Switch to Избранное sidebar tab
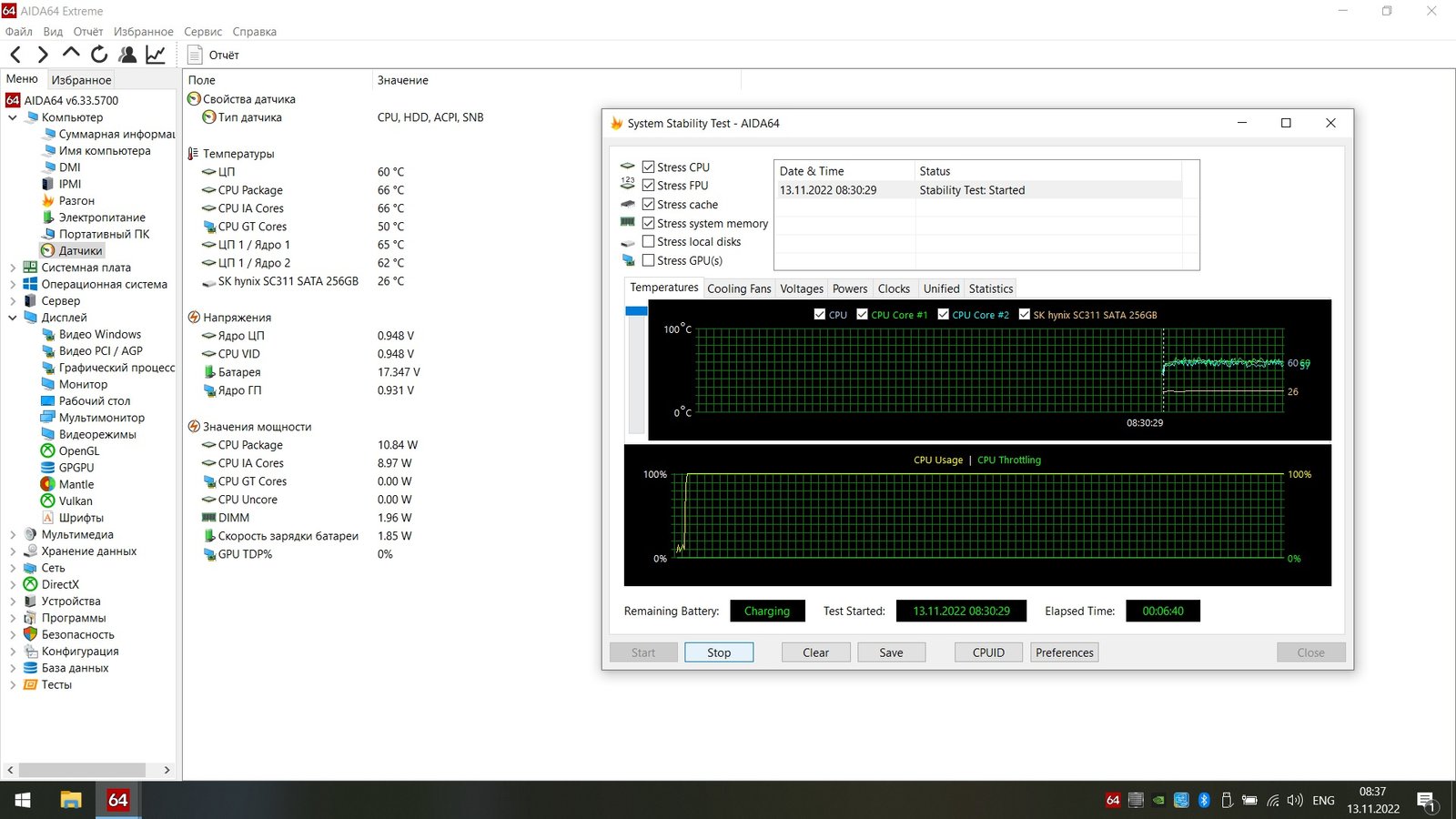 [81, 80]
